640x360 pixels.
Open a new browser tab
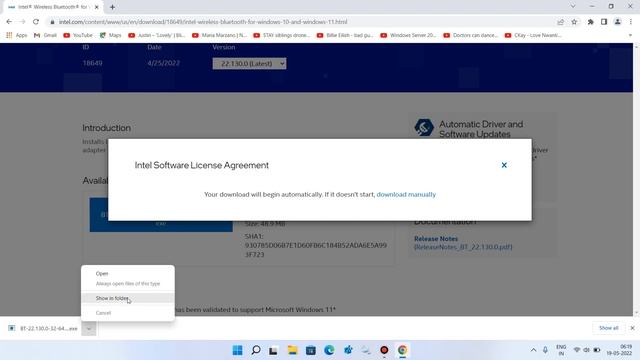[112, 7]
